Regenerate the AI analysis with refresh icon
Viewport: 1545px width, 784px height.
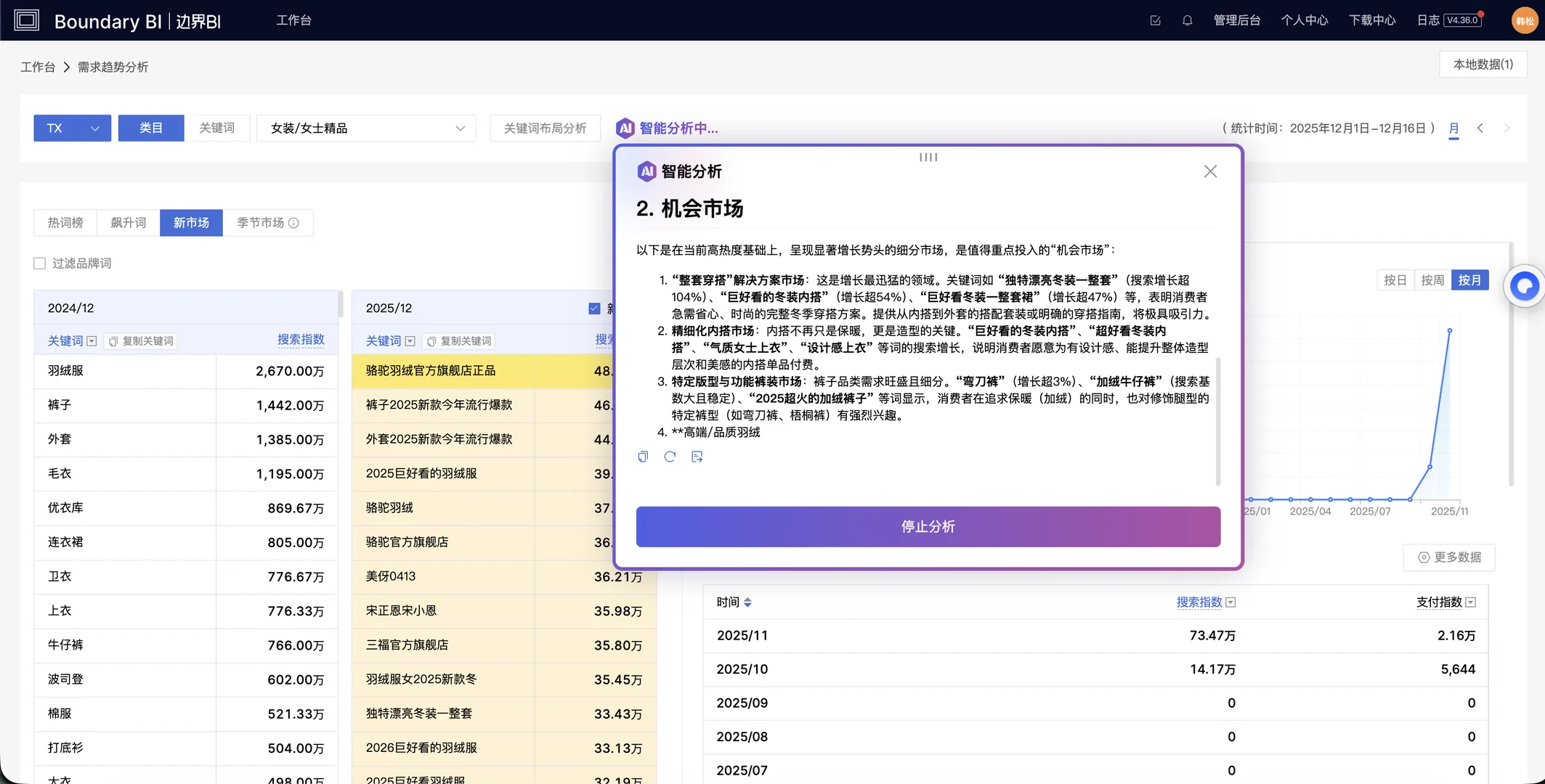[x=670, y=457]
